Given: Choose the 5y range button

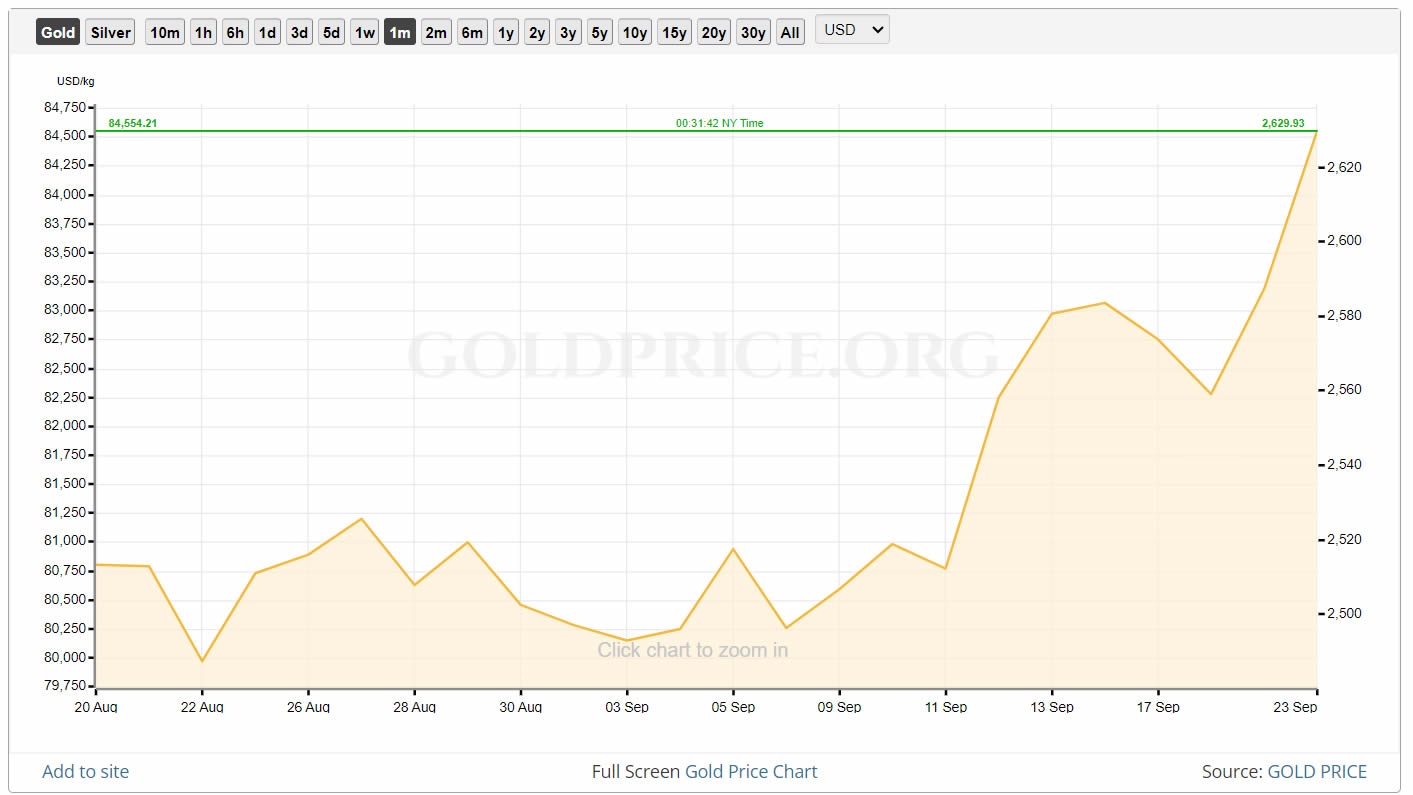Looking at the screenshot, I should (x=599, y=33).
